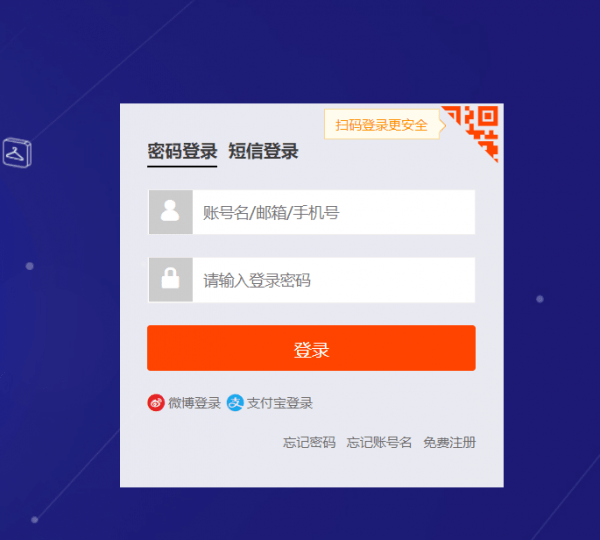Click the red Weibo logo icon
The width and height of the screenshot is (600, 540).
tap(156, 403)
